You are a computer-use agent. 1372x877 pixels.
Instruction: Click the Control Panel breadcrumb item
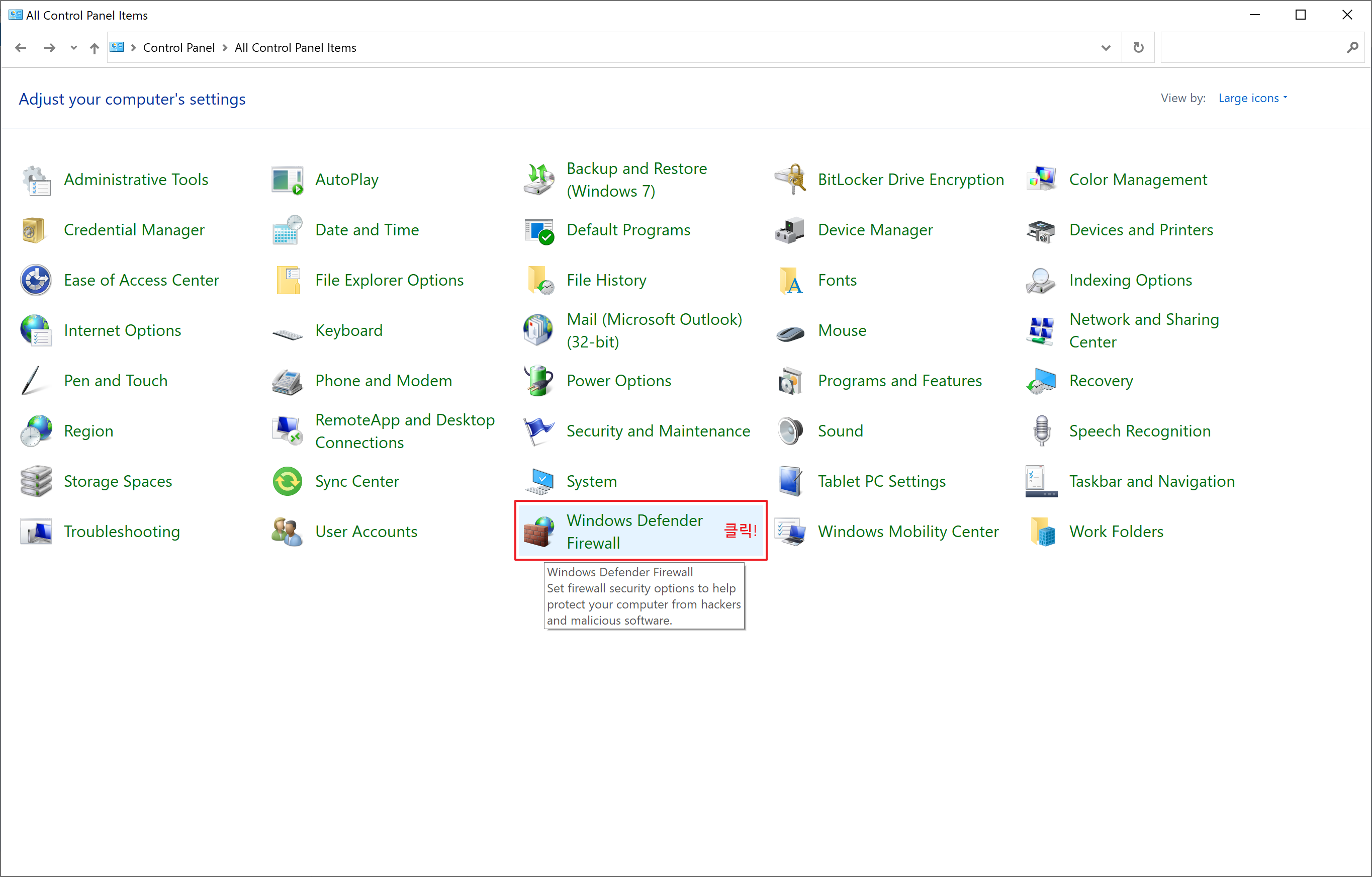pyautogui.click(x=178, y=48)
